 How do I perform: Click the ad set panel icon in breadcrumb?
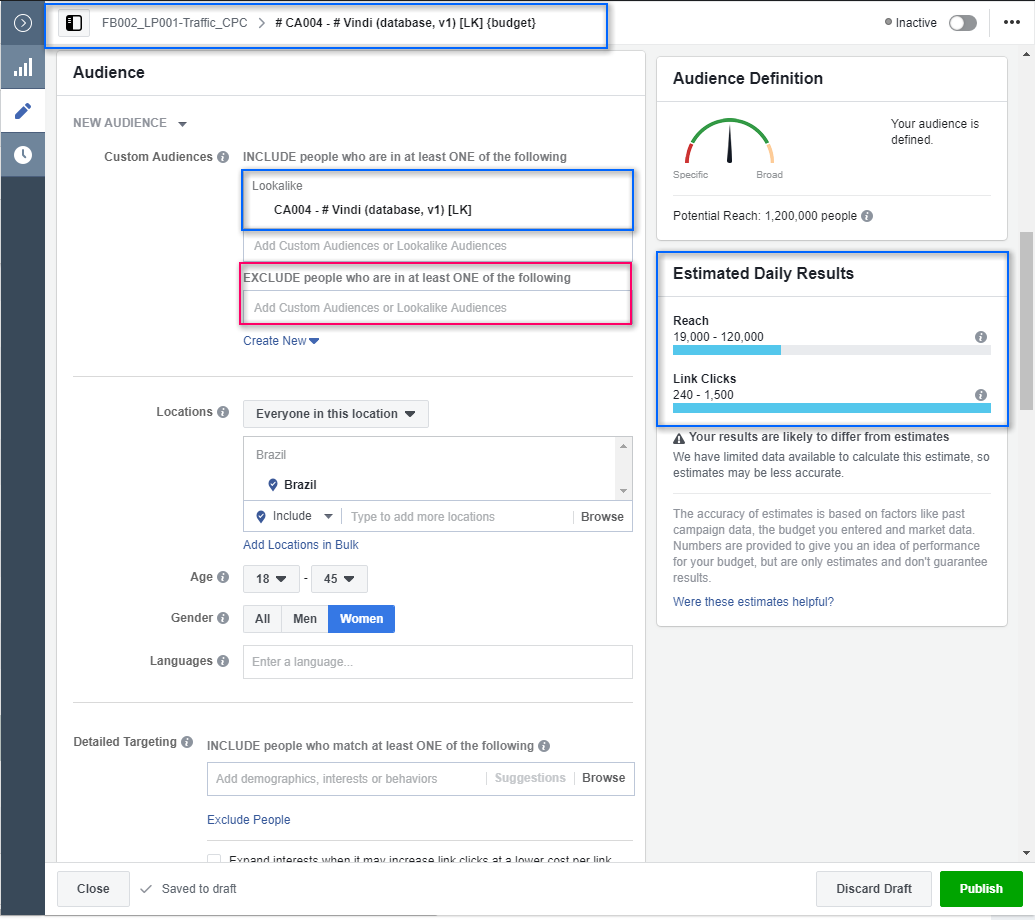(74, 22)
